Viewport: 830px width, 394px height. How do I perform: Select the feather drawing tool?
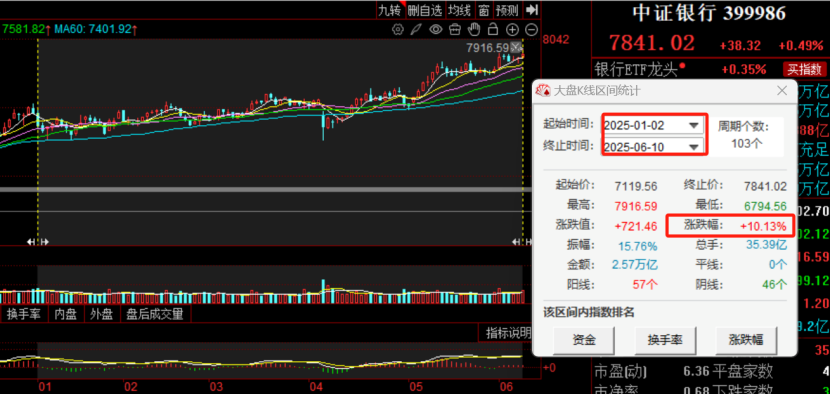[417, 30]
